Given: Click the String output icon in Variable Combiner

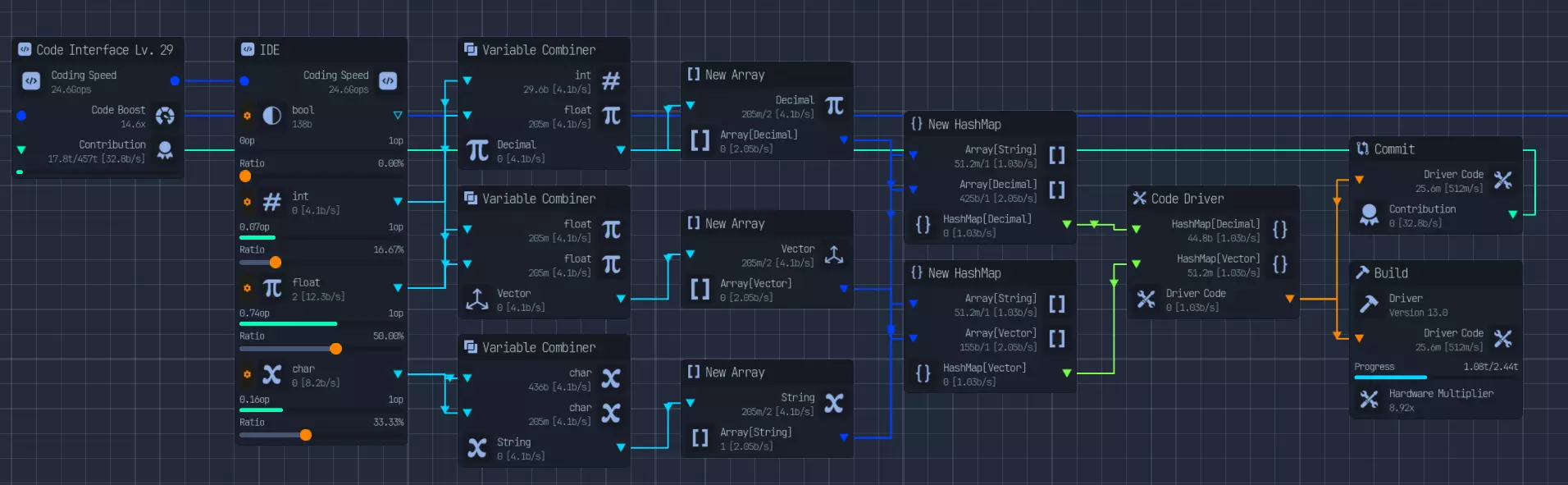Looking at the screenshot, I should click(477, 447).
